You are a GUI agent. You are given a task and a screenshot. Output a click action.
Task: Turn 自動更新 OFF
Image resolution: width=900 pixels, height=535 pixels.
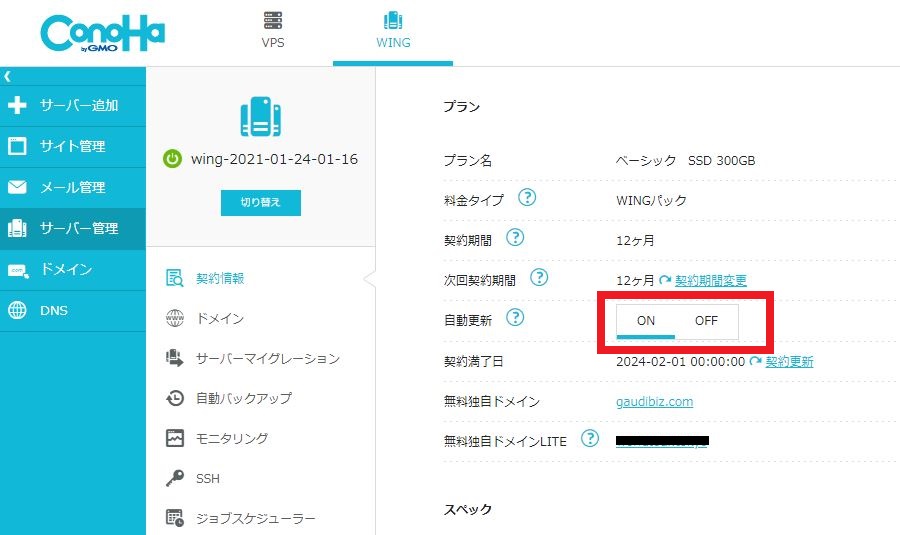tap(707, 321)
